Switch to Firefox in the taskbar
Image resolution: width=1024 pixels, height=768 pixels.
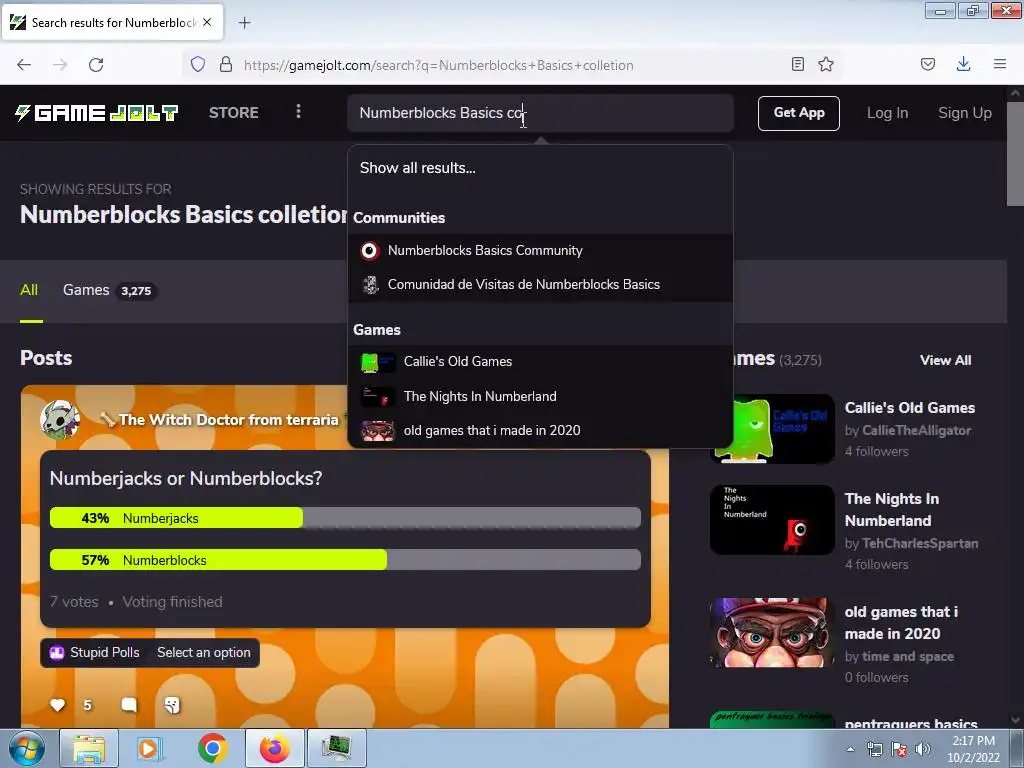point(275,748)
